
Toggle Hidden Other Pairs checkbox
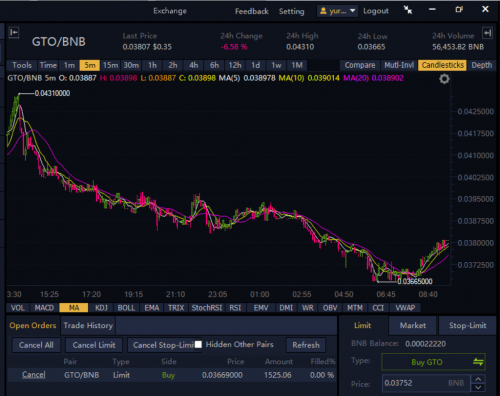[198, 344]
